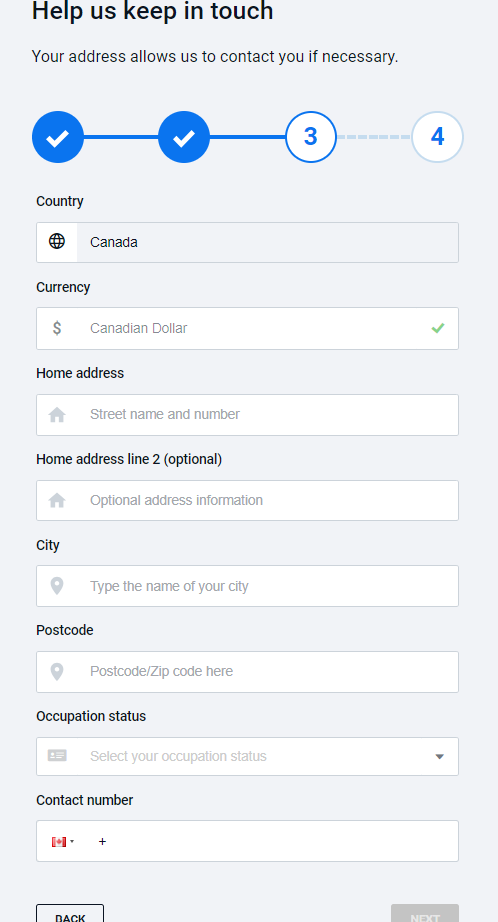Click the BACK button
Viewport: 498px width, 922px height.
pyautogui.click(x=70, y=913)
